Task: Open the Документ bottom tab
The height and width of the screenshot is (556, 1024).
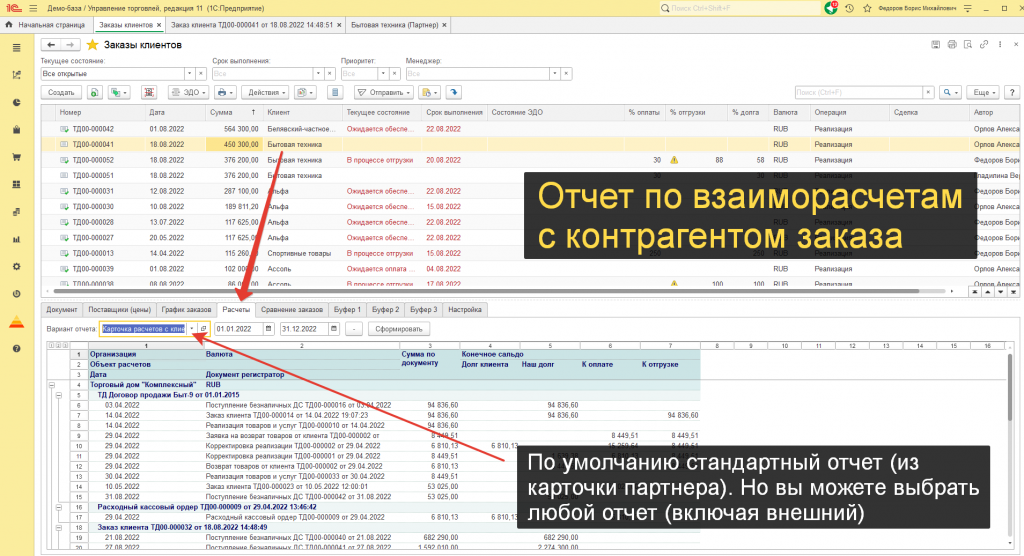Action: 62,310
